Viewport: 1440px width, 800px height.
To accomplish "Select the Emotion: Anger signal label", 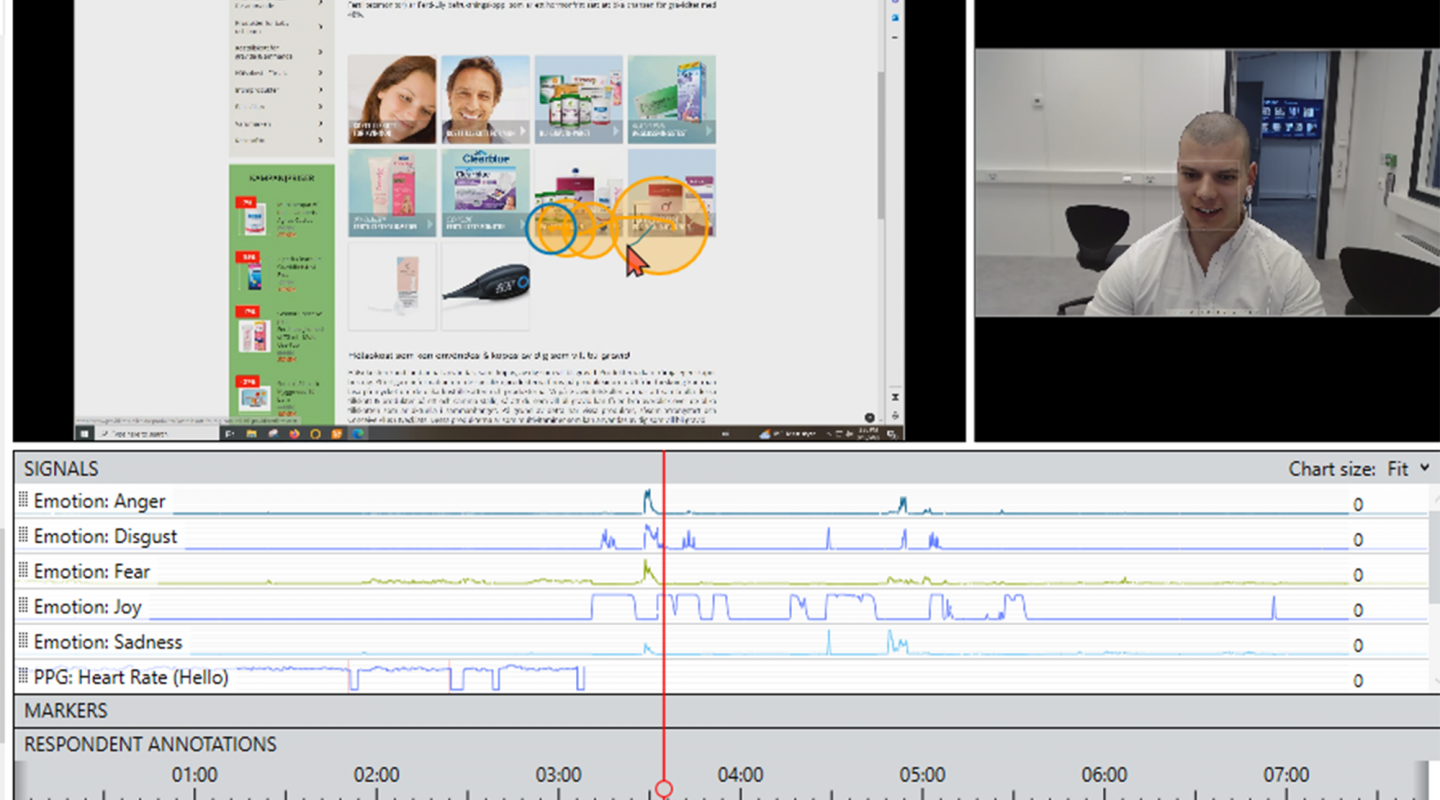I will pyautogui.click(x=100, y=501).
